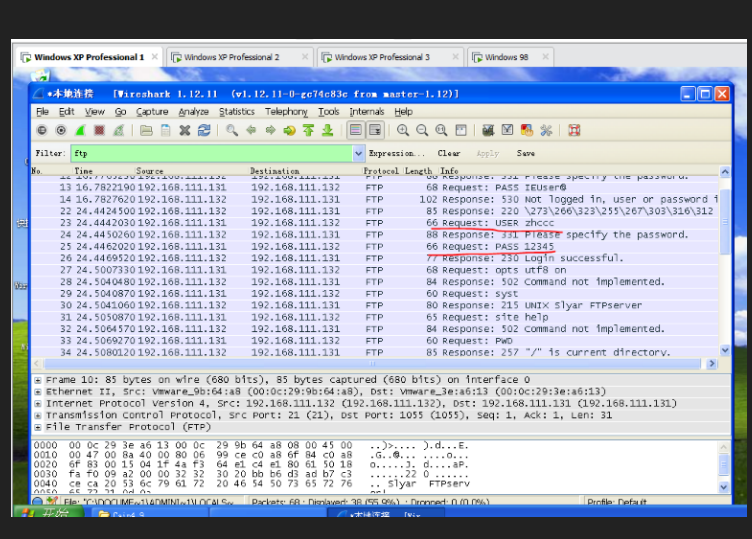Click the find packet magnifier icon

[x=232, y=130]
